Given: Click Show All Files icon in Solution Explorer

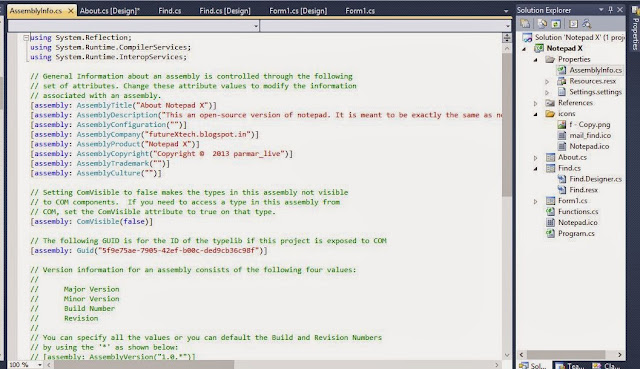Looking at the screenshot, I should point(542,24).
